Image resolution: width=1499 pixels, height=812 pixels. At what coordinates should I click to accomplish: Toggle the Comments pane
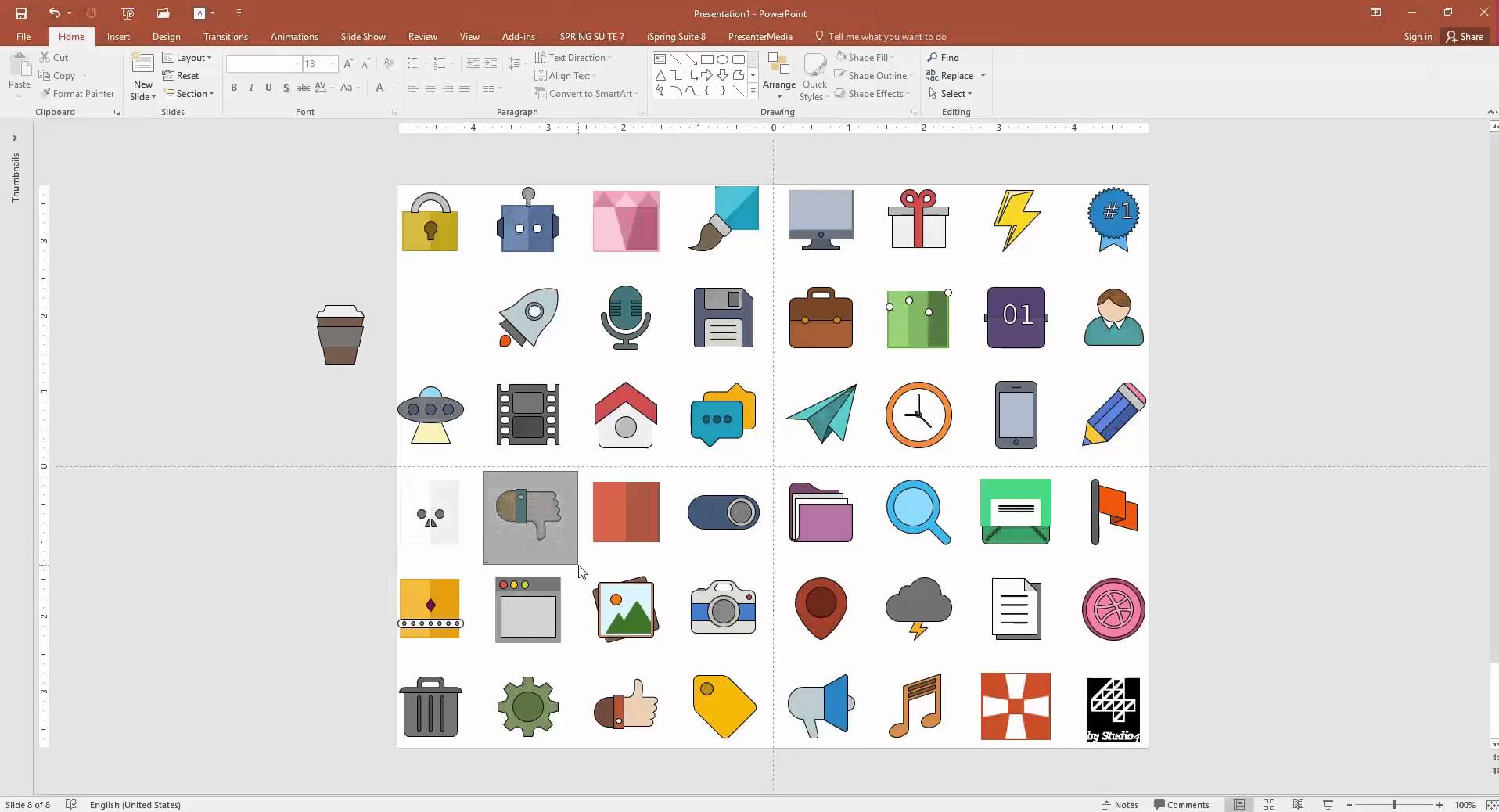1181,804
